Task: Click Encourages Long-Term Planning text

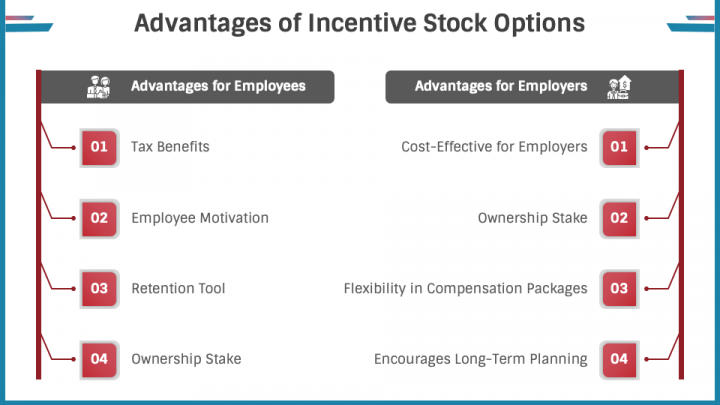Action: (481, 359)
